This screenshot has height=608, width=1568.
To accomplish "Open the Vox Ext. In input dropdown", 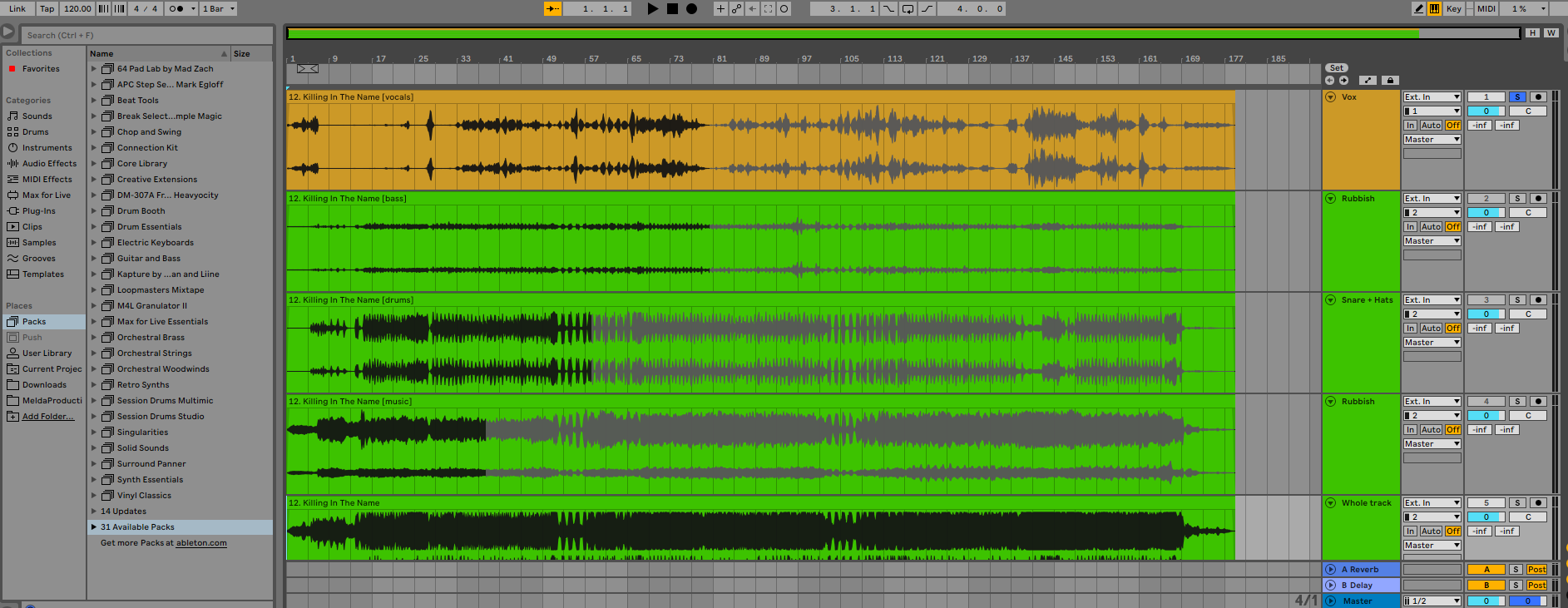I will coord(1432,97).
